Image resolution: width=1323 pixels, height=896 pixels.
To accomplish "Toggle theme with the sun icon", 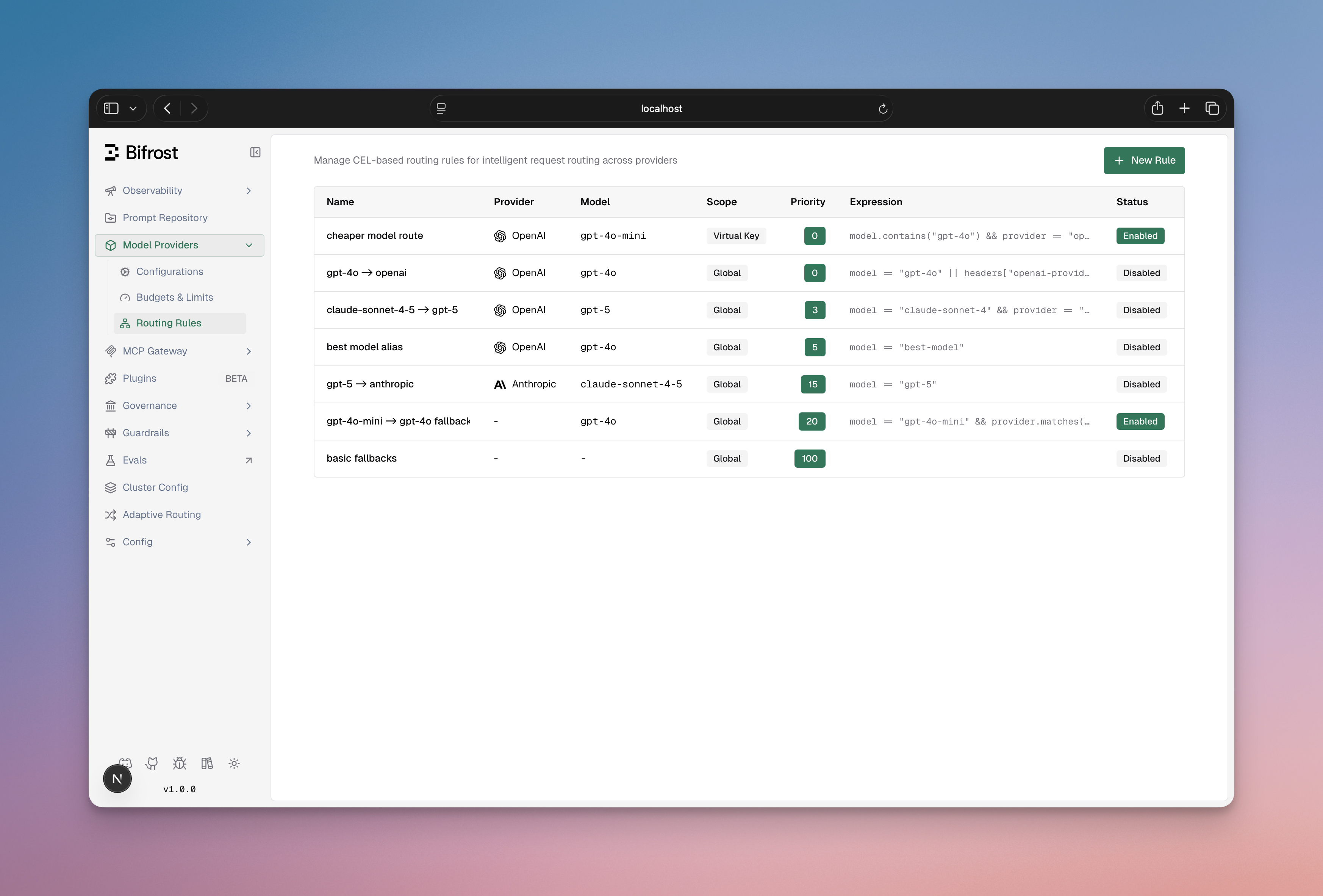I will tap(234, 763).
